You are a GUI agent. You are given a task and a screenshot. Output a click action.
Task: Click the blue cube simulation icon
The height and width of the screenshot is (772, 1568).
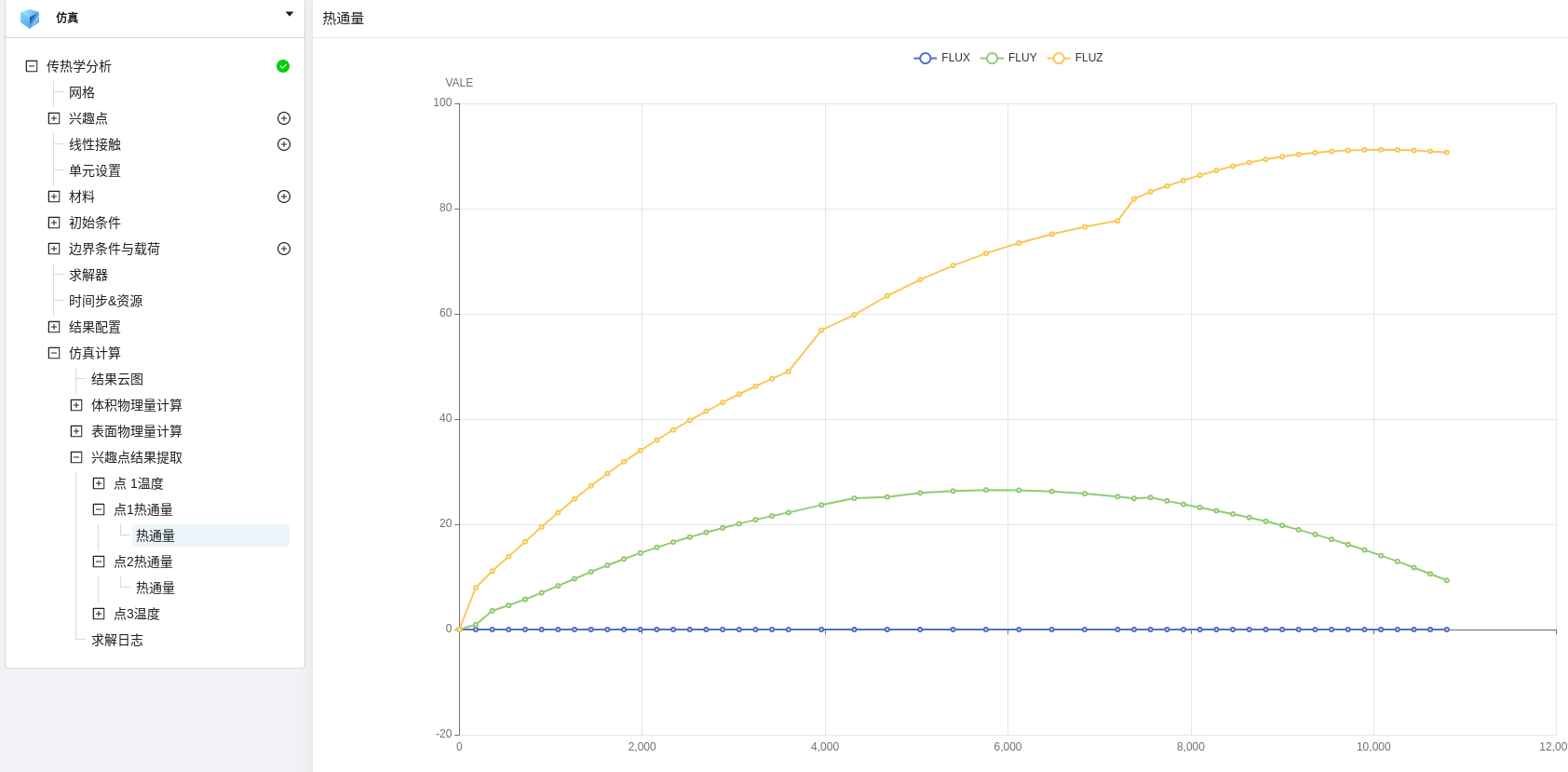(30, 19)
